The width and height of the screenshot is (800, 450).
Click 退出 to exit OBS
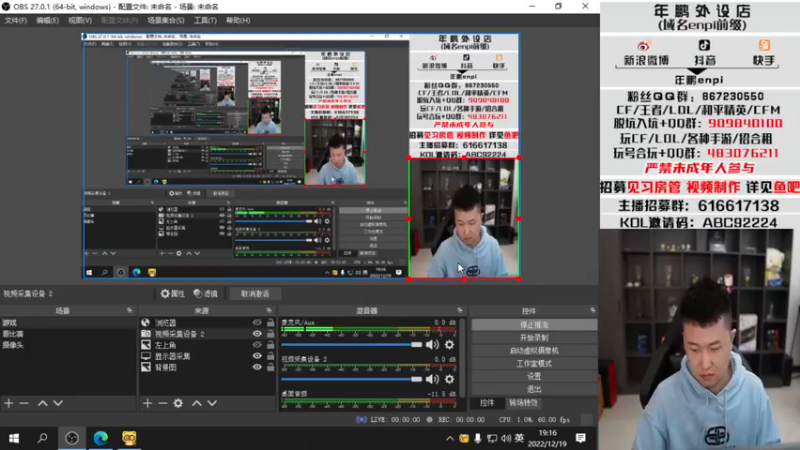click(x=534, y=389)
